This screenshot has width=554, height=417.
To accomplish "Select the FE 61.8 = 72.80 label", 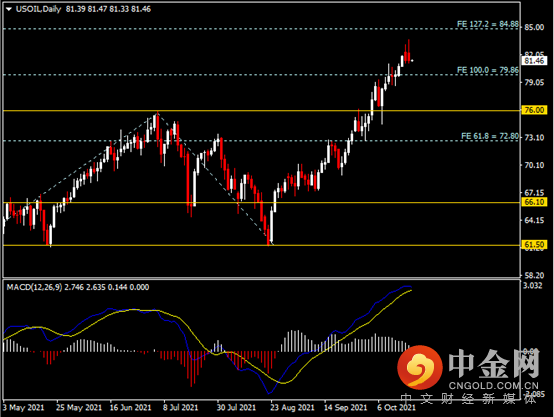I will 490,136.
